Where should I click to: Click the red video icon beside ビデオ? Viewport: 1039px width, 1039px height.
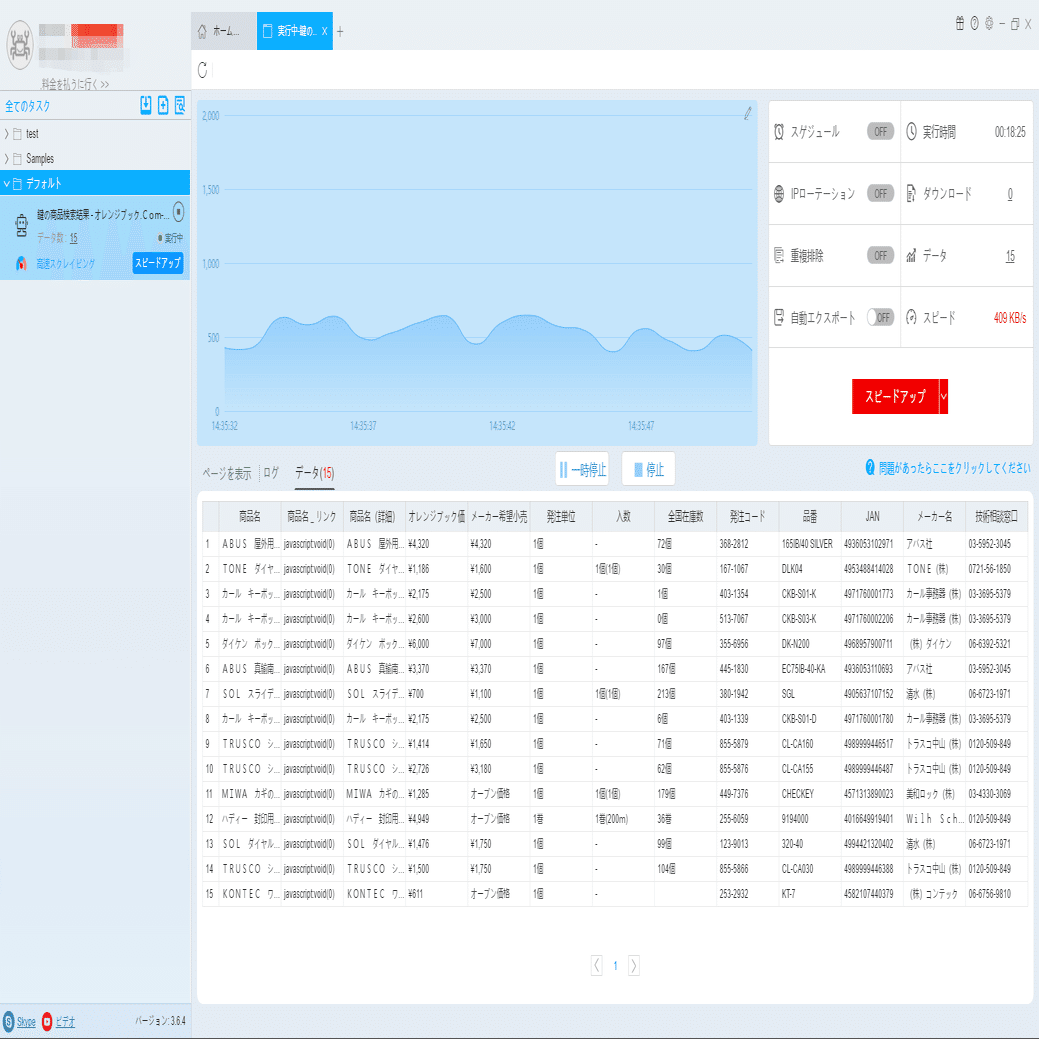coord(47,1021)
